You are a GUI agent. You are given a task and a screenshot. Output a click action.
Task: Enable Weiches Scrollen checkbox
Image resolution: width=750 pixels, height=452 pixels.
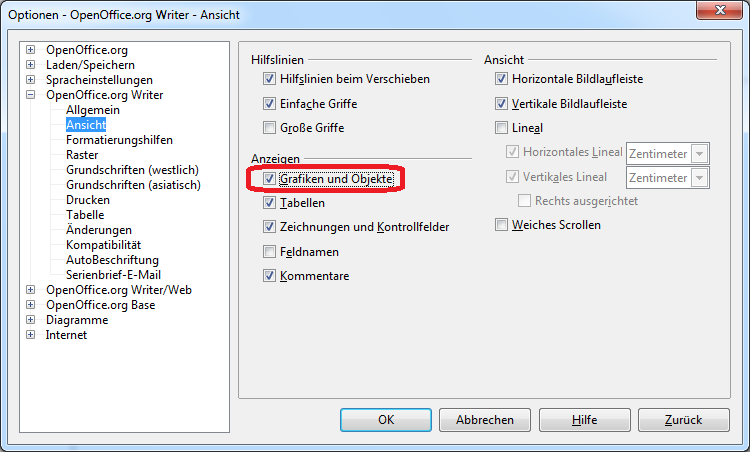502,225
